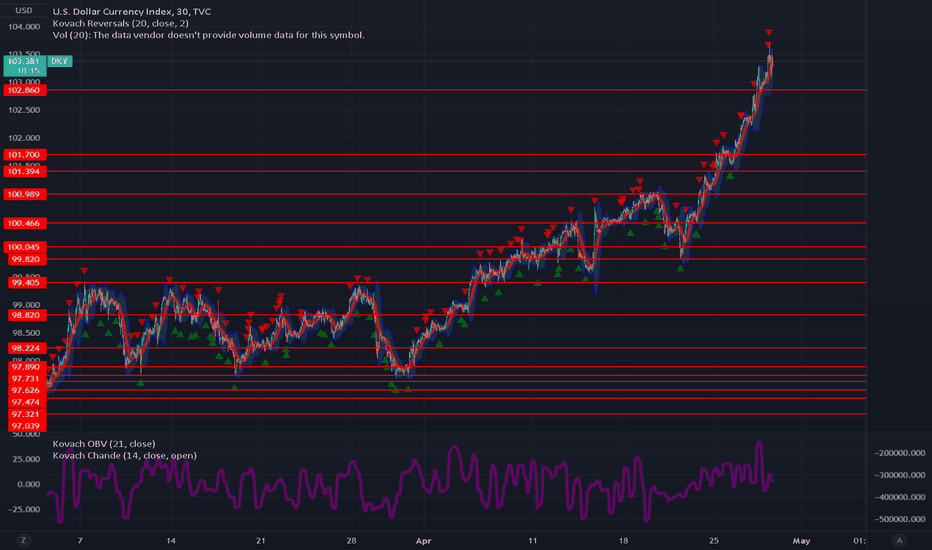Click the 11 date label on the time axis
This screenshot has width=932, height=550.
click(533, 540)
